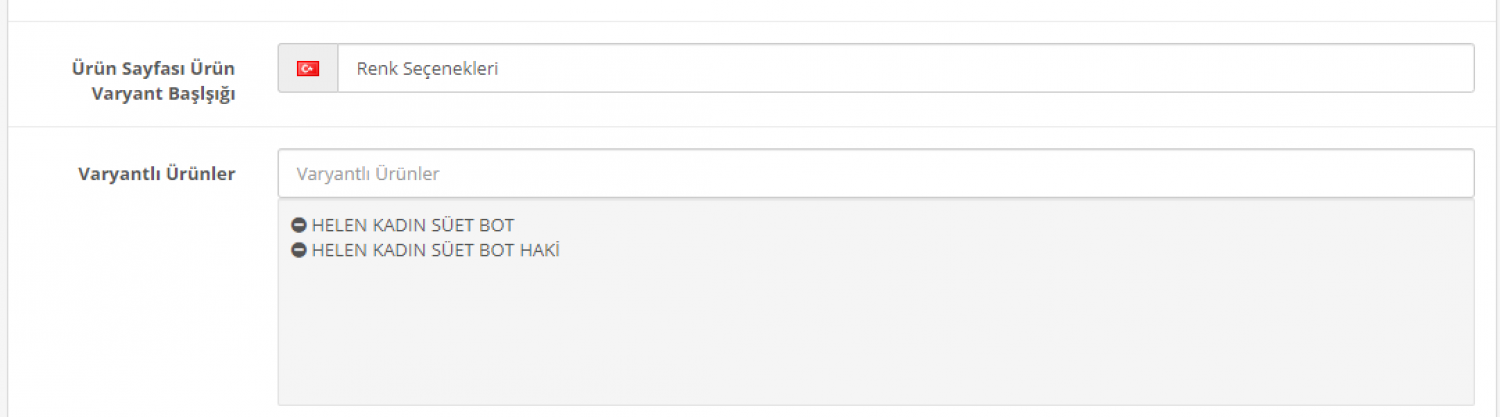Click the bottom empty area of the selected products list
This screenshot has height=418, width=1500.
point(876,370)
